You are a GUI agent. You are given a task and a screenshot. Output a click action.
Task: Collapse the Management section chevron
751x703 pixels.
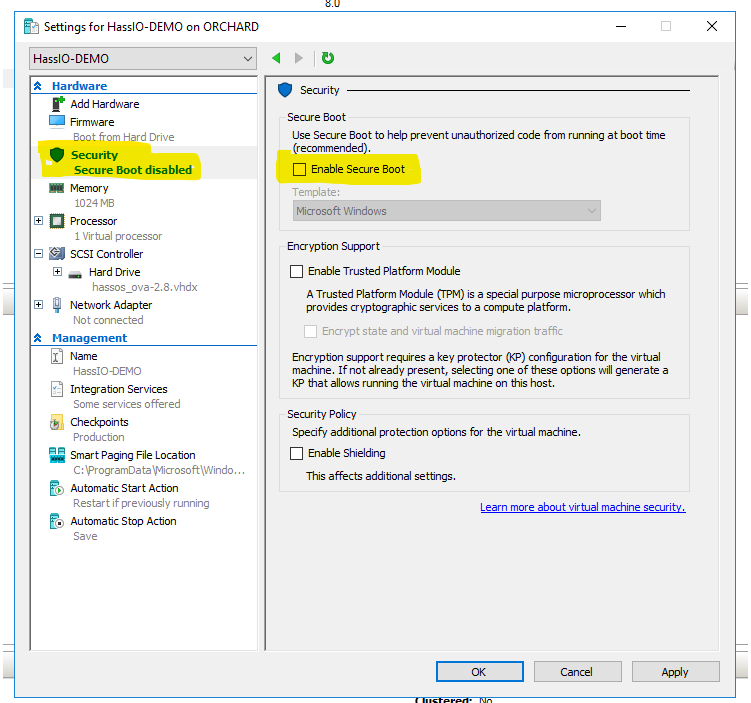point(38,338)
